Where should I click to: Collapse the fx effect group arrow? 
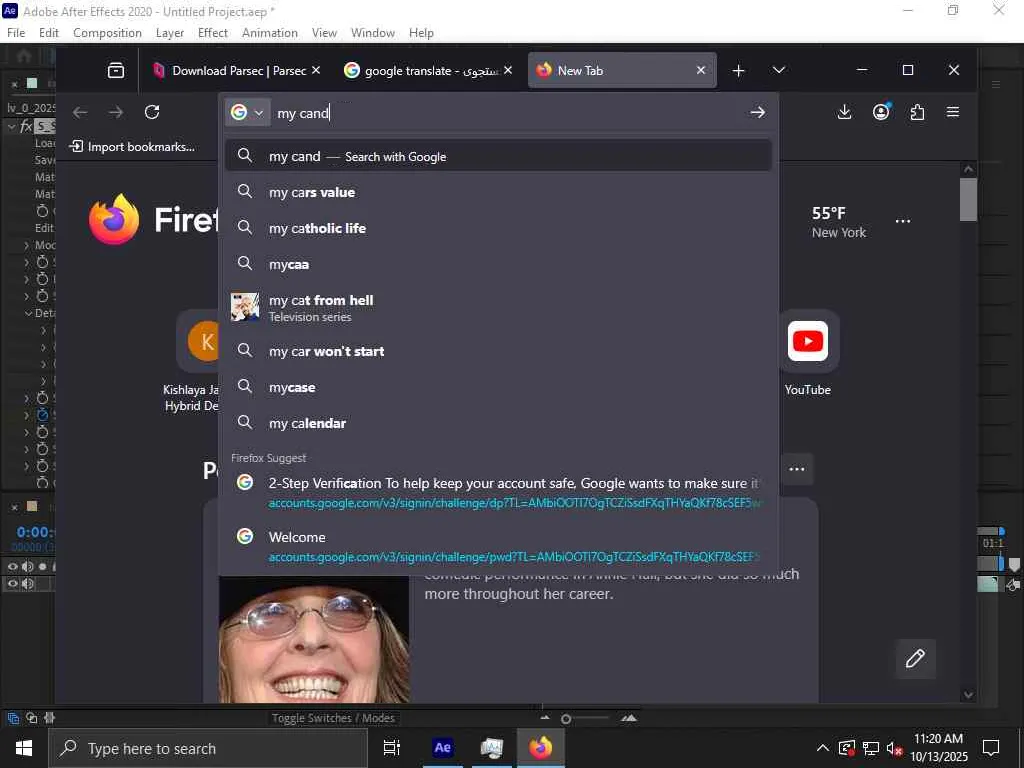click(12, 126)
